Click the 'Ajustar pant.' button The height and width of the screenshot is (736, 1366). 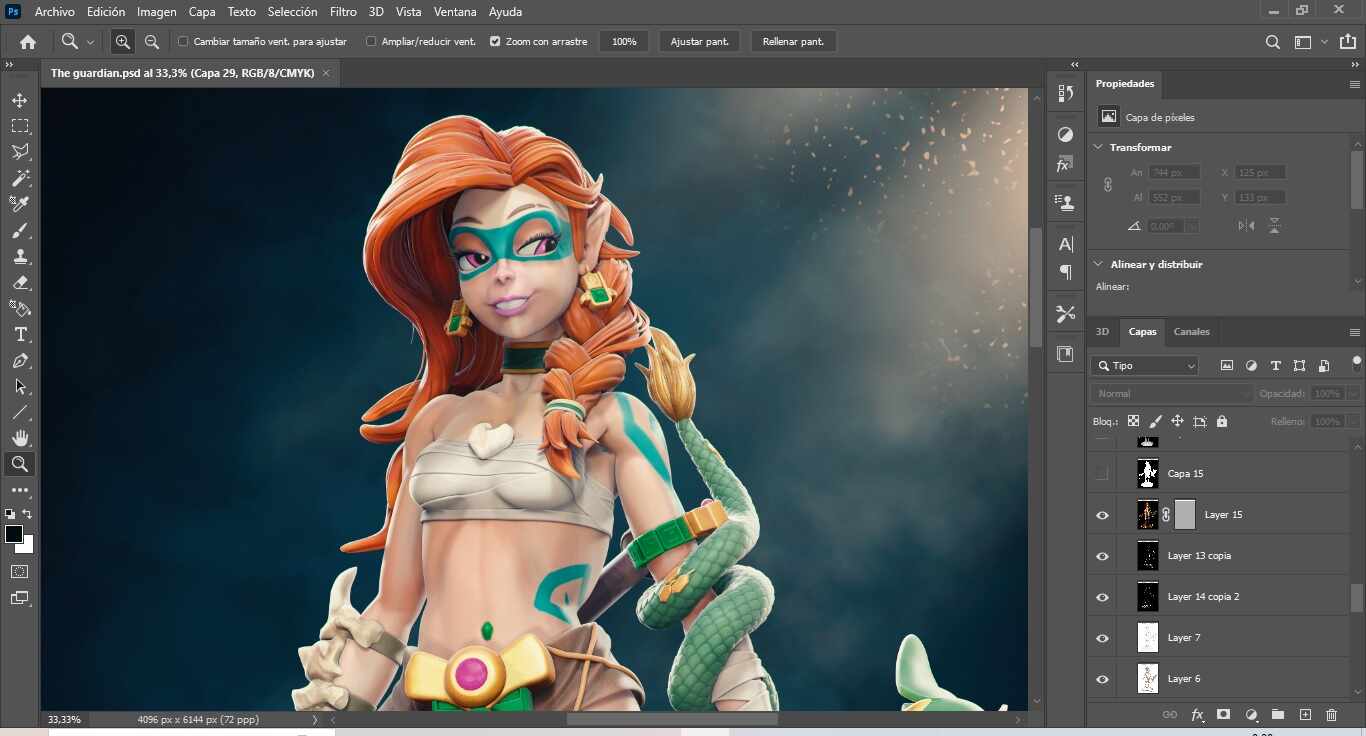tap(700, 42)
